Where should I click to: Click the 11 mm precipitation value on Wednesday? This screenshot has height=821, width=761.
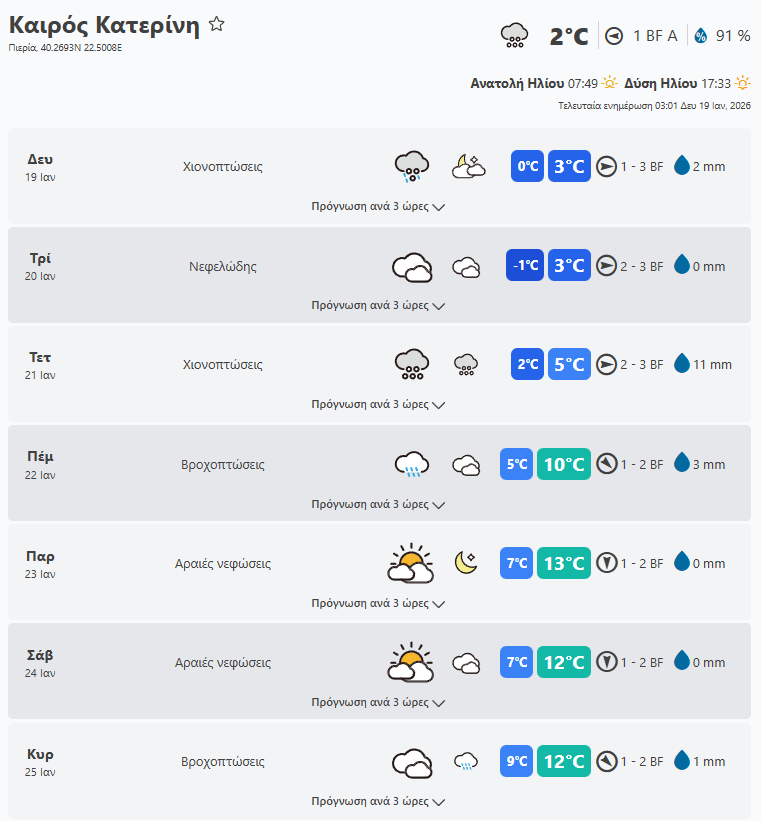point(712,365)
